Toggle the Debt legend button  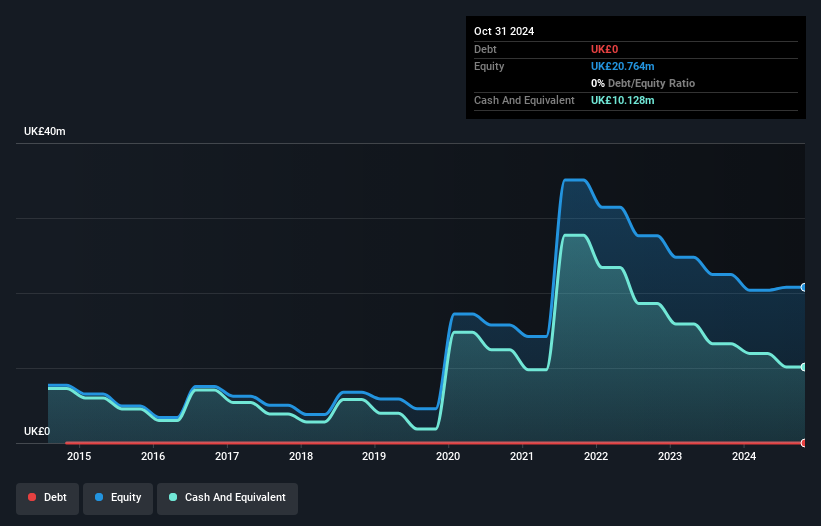pos(47,498)
